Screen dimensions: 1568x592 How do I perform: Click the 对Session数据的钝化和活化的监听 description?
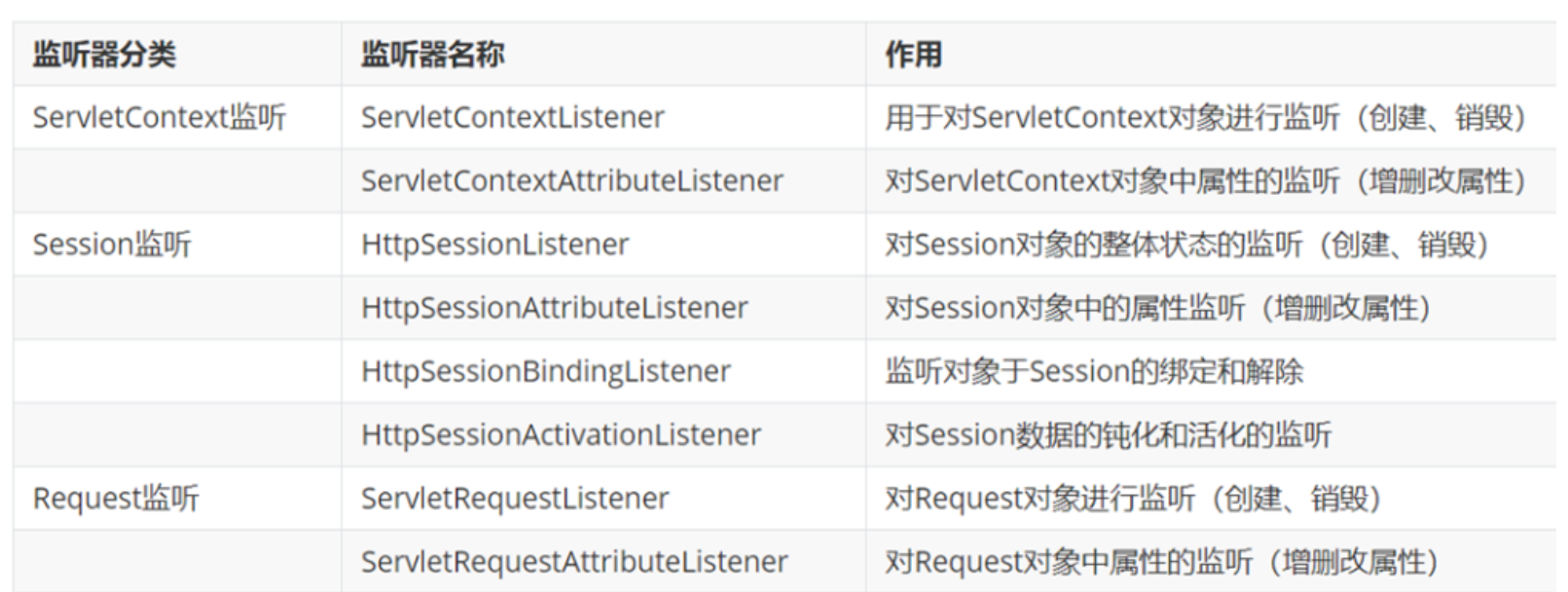(1108, 434)
